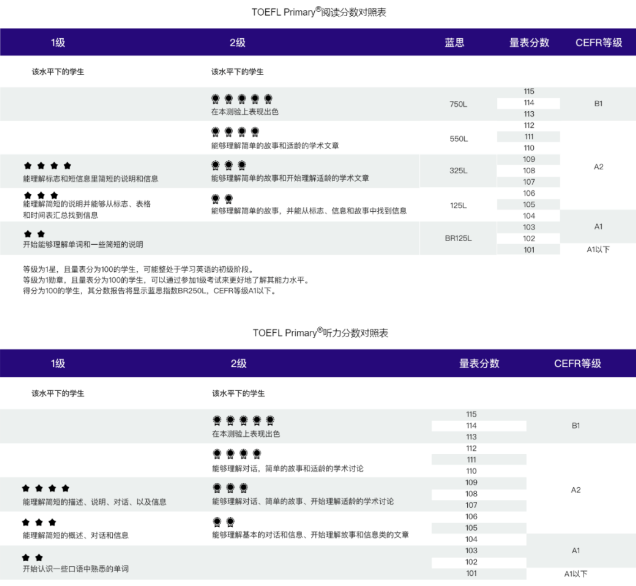
Task: Click the text 能理解简短的概述、对话和信息
Action: 75,536
